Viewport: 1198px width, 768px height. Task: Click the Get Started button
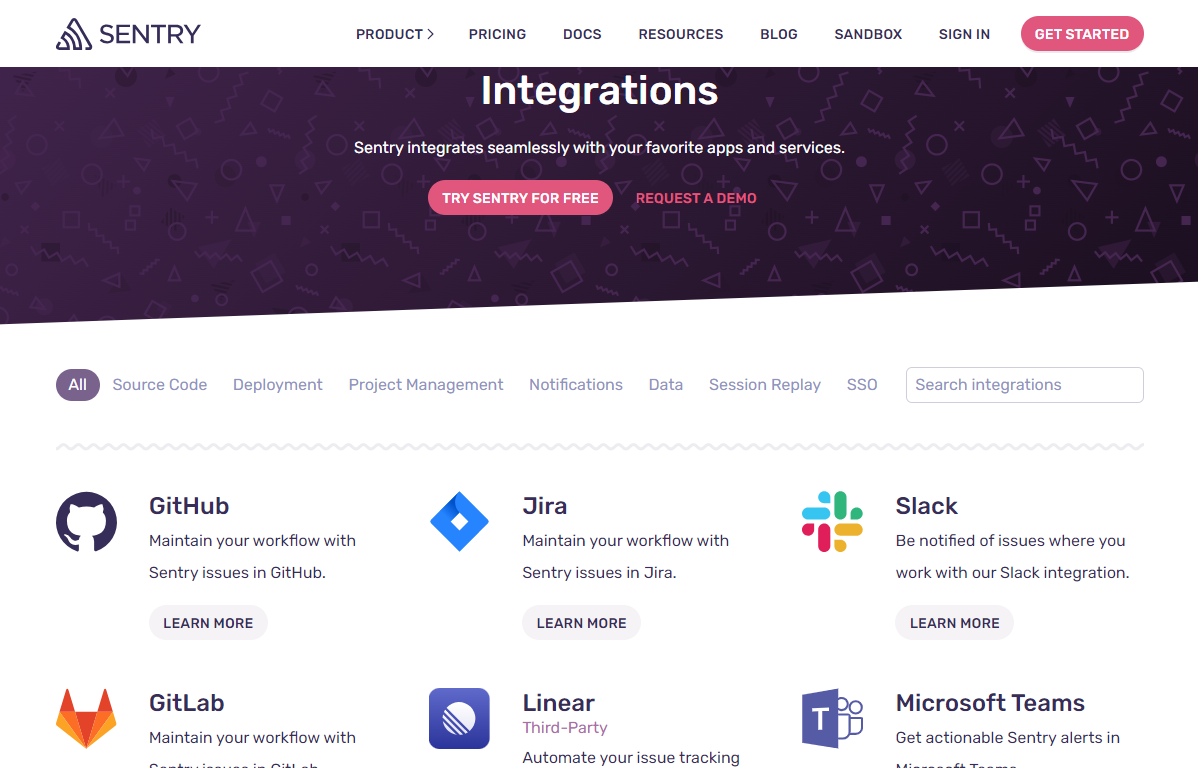1082,34
